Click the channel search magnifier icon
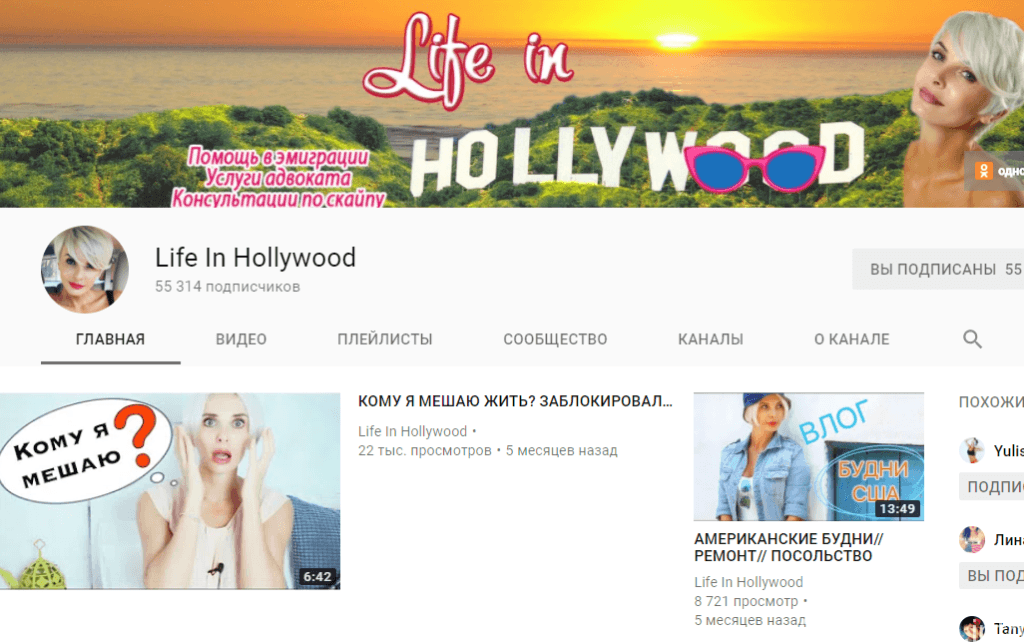Image resolution: width=1024 pixels, height=642 pixels. (x=972, y=339)
